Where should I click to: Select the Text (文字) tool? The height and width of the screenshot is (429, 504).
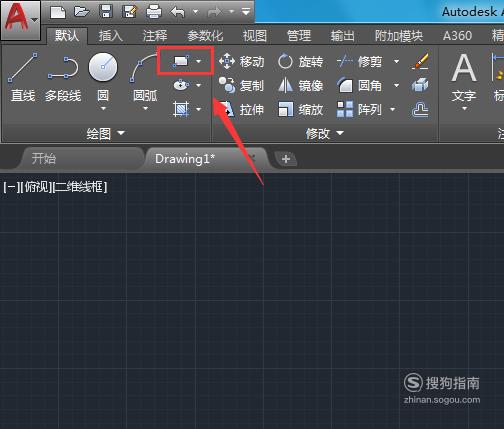click(x=464, y=77)
